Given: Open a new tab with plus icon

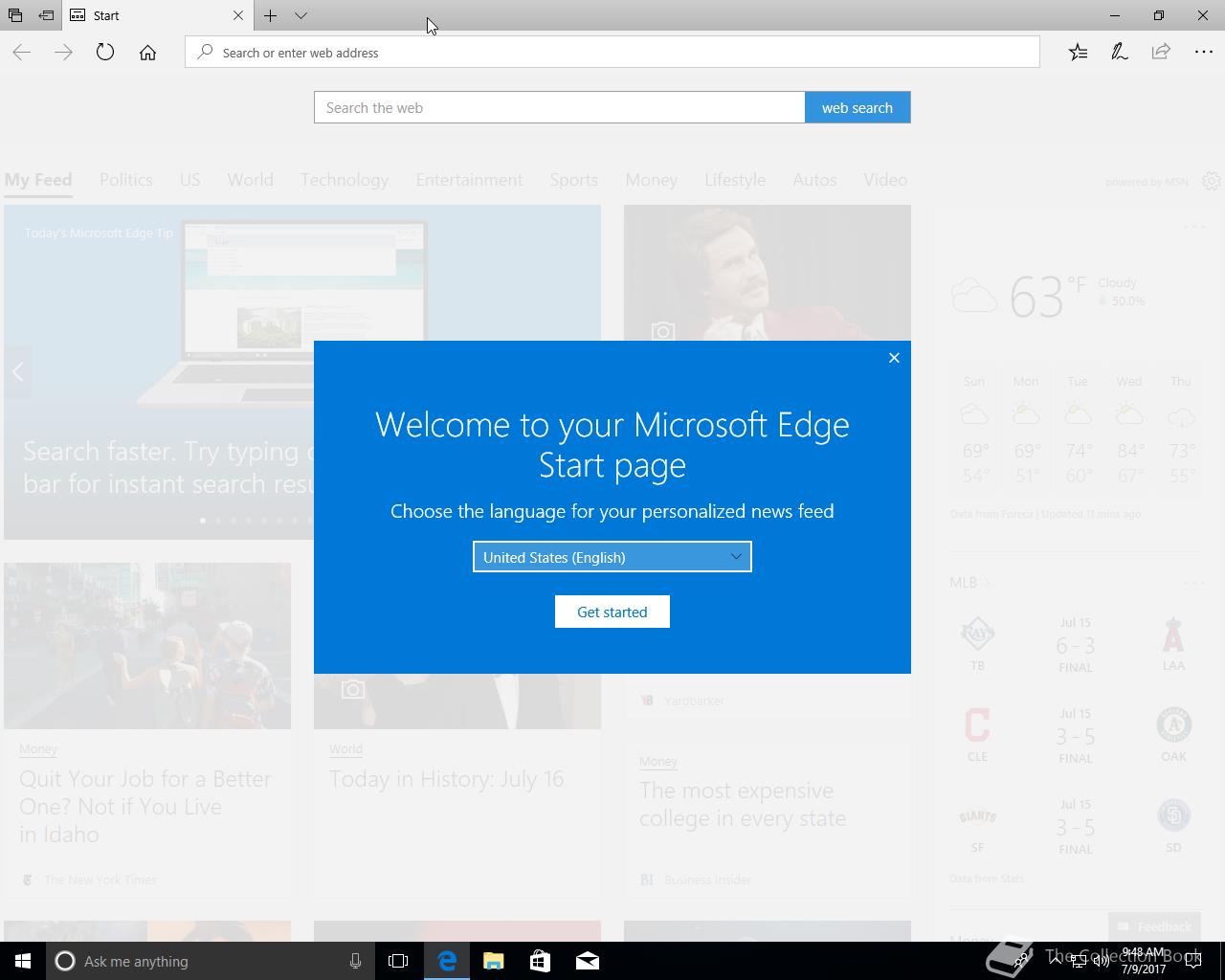Looking at the screenshot, I should click(x=271, y=15).
